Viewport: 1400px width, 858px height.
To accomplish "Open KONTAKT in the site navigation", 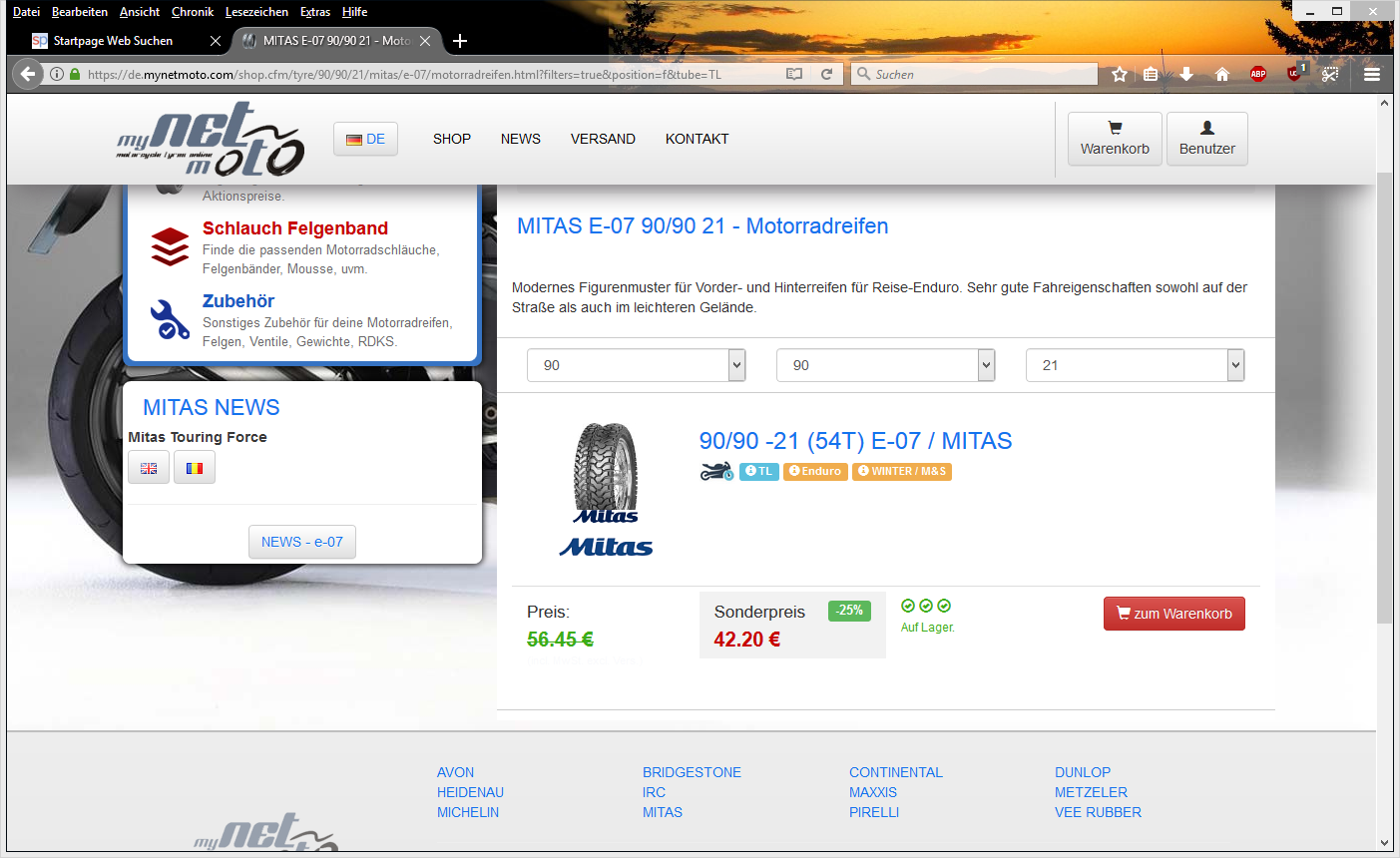I will click(x=698, y=139).
